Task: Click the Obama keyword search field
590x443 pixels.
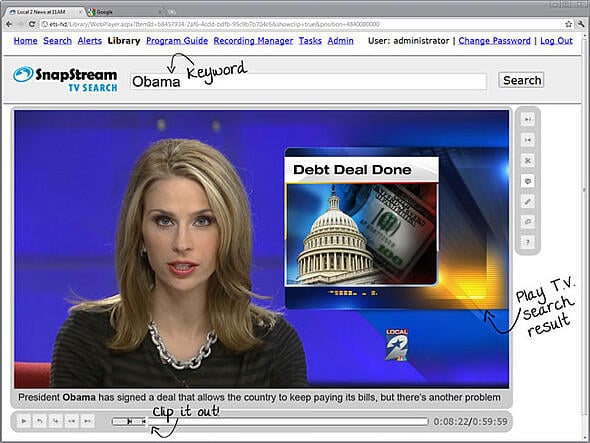Action: pyautogui.click(x=308, y=81)
